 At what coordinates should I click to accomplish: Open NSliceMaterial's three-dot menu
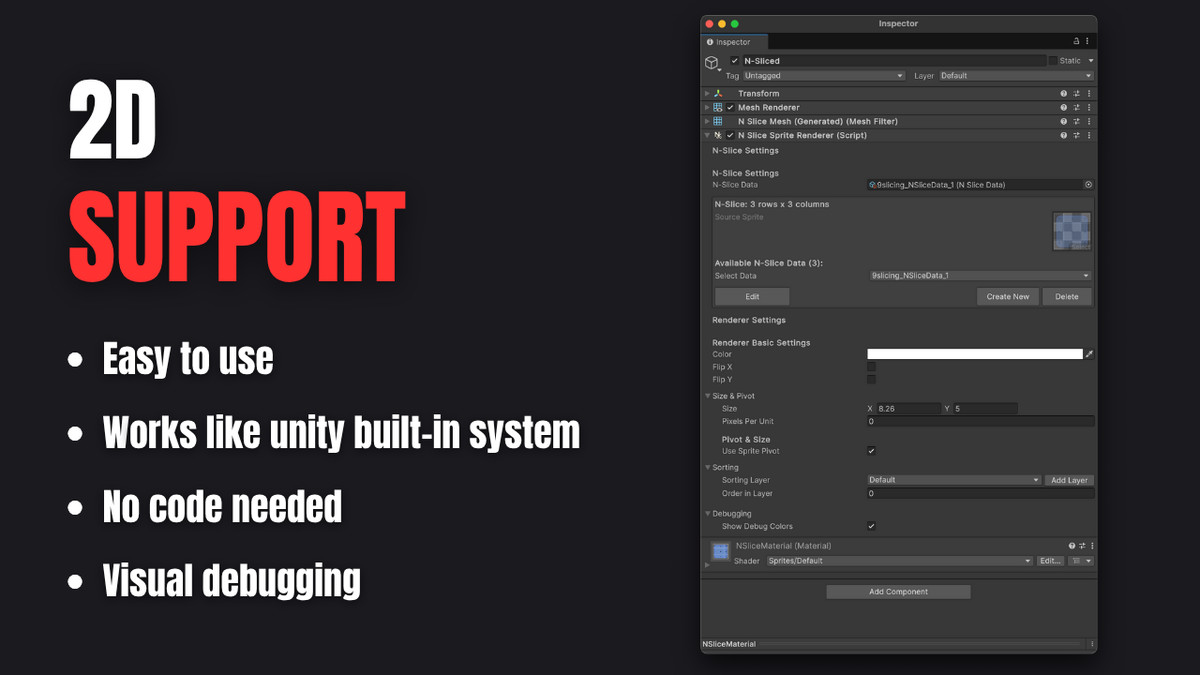click(x=1091, y=546)
